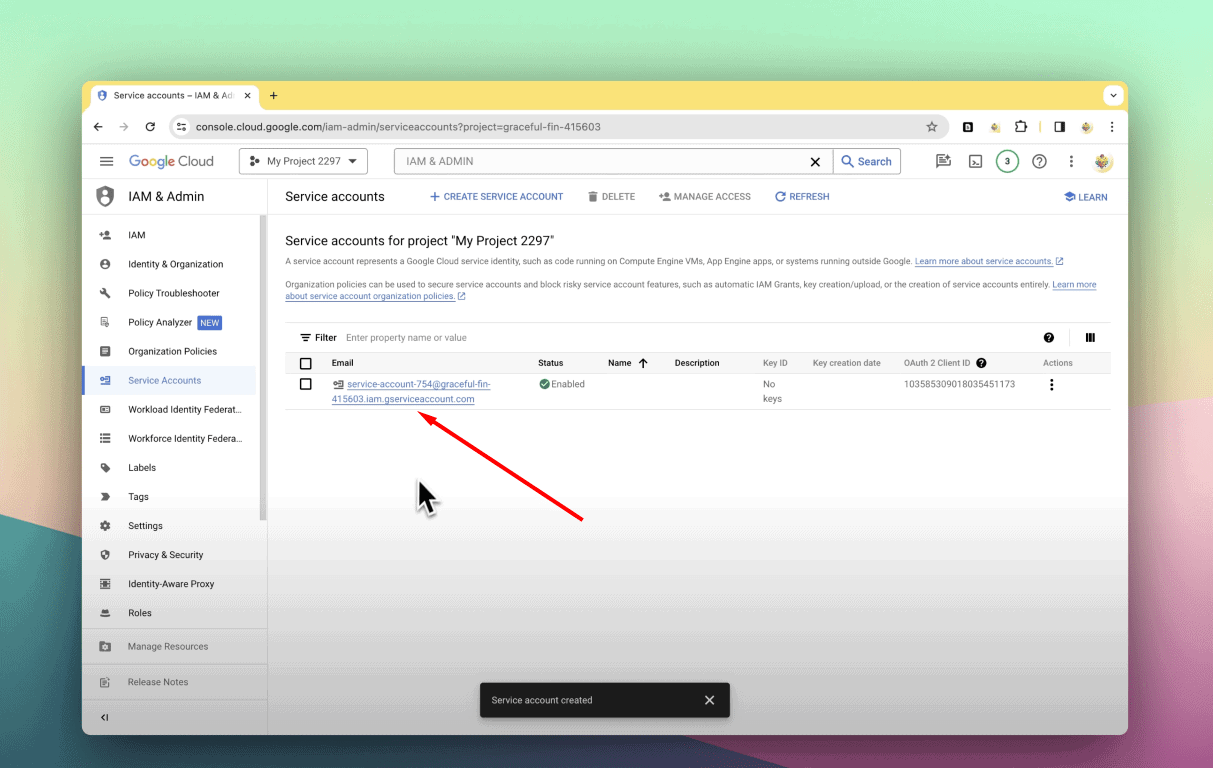This screenshot has width=1213, height=768.
Task: Click the browser back arrow
Action: pos(98,127)
